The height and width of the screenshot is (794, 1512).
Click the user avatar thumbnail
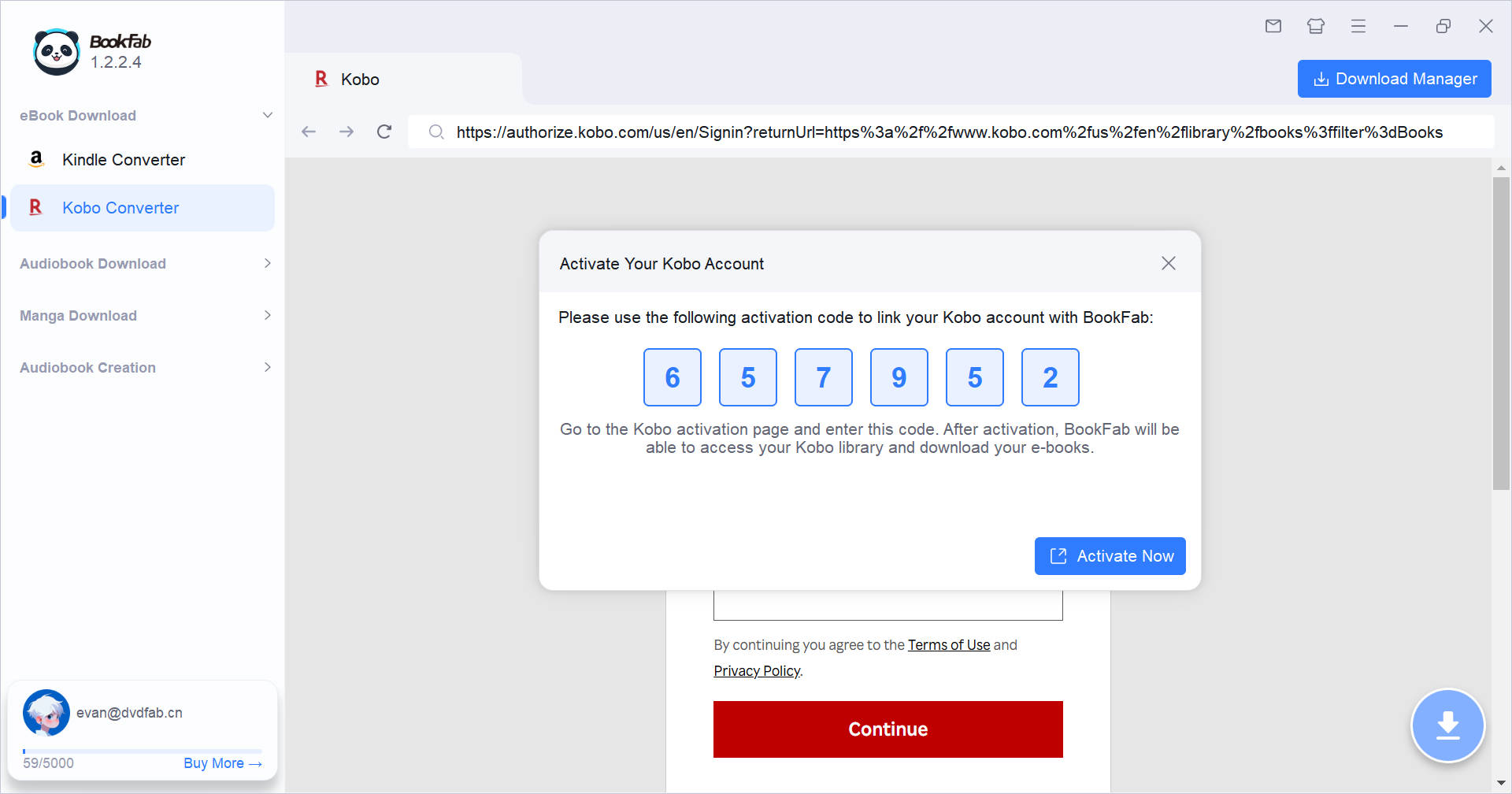(x=46, y=713)
